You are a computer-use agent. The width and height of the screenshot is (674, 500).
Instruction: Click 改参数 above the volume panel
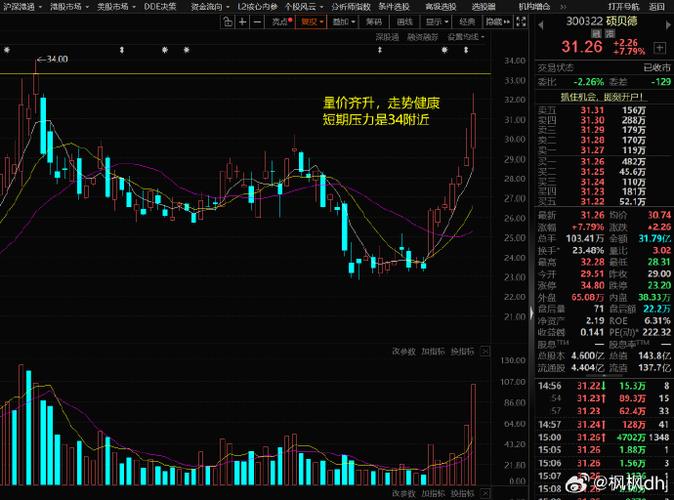(404, 351)
